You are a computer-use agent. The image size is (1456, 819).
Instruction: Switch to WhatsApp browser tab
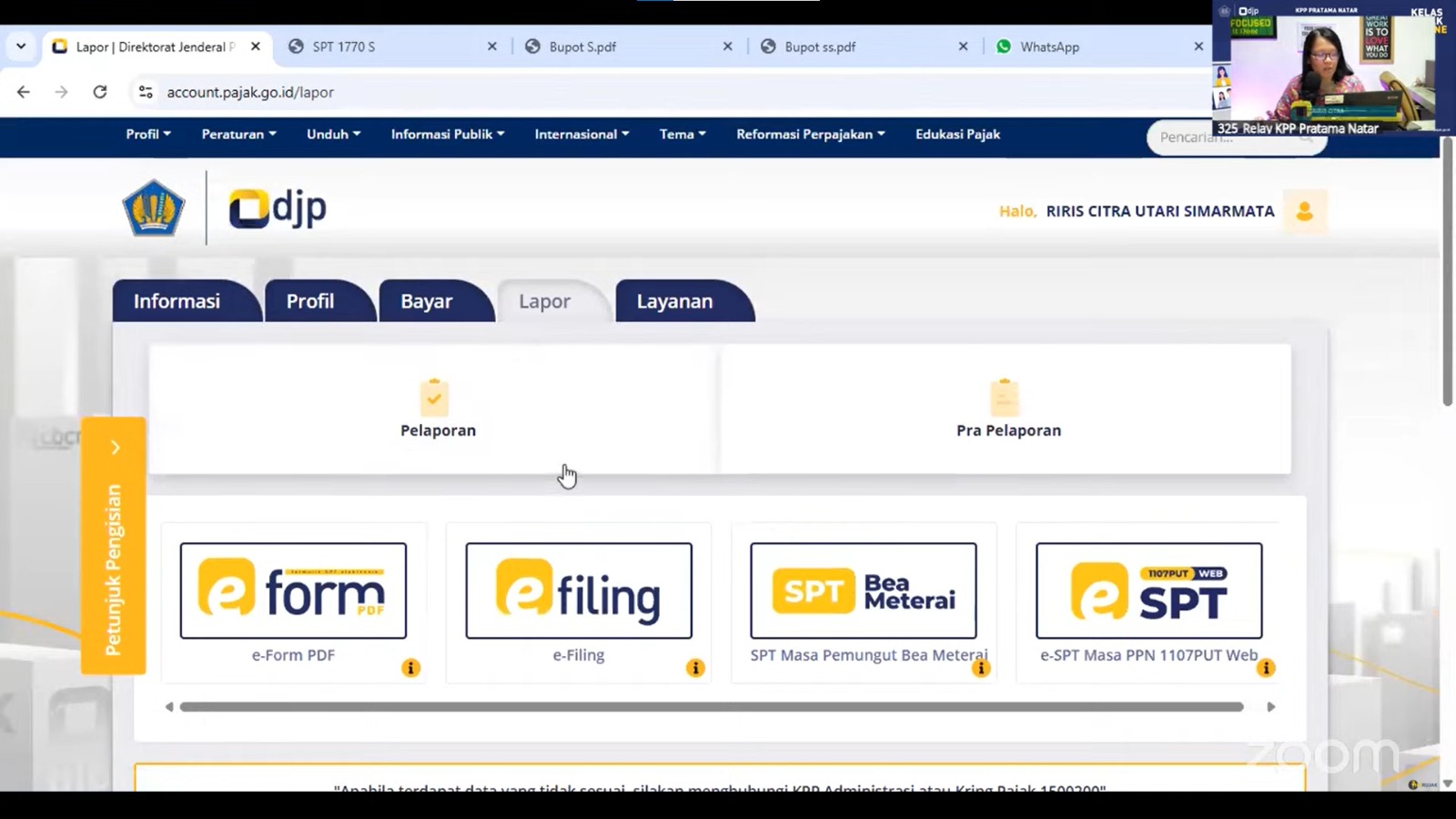[x=1049, y=47]
